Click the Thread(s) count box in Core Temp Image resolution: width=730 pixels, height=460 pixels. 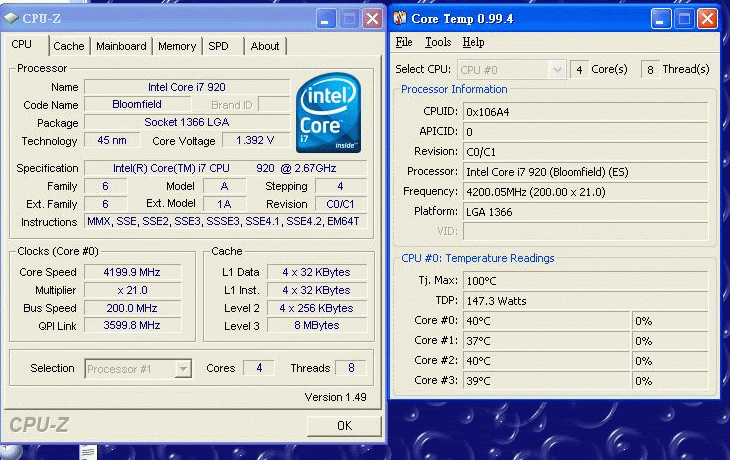coord(650,70)
